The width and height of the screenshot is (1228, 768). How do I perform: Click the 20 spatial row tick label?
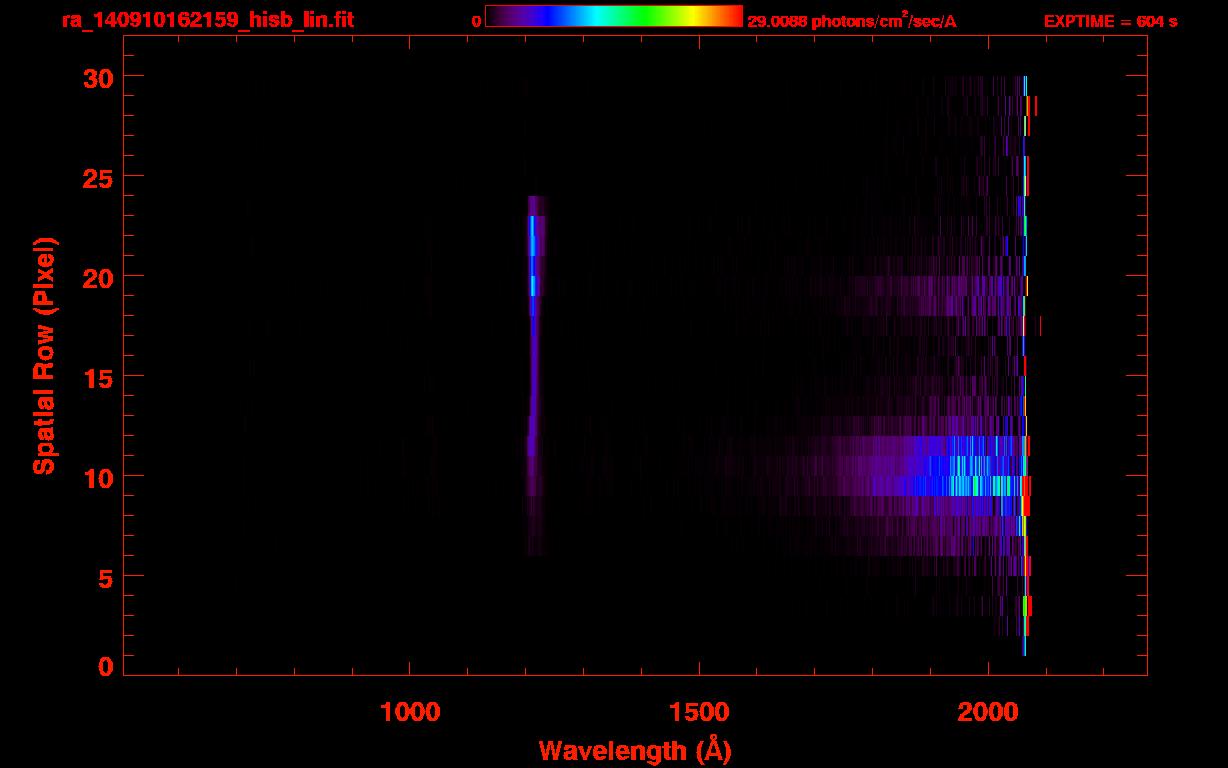pyautogui.click(x=98, y=277)
